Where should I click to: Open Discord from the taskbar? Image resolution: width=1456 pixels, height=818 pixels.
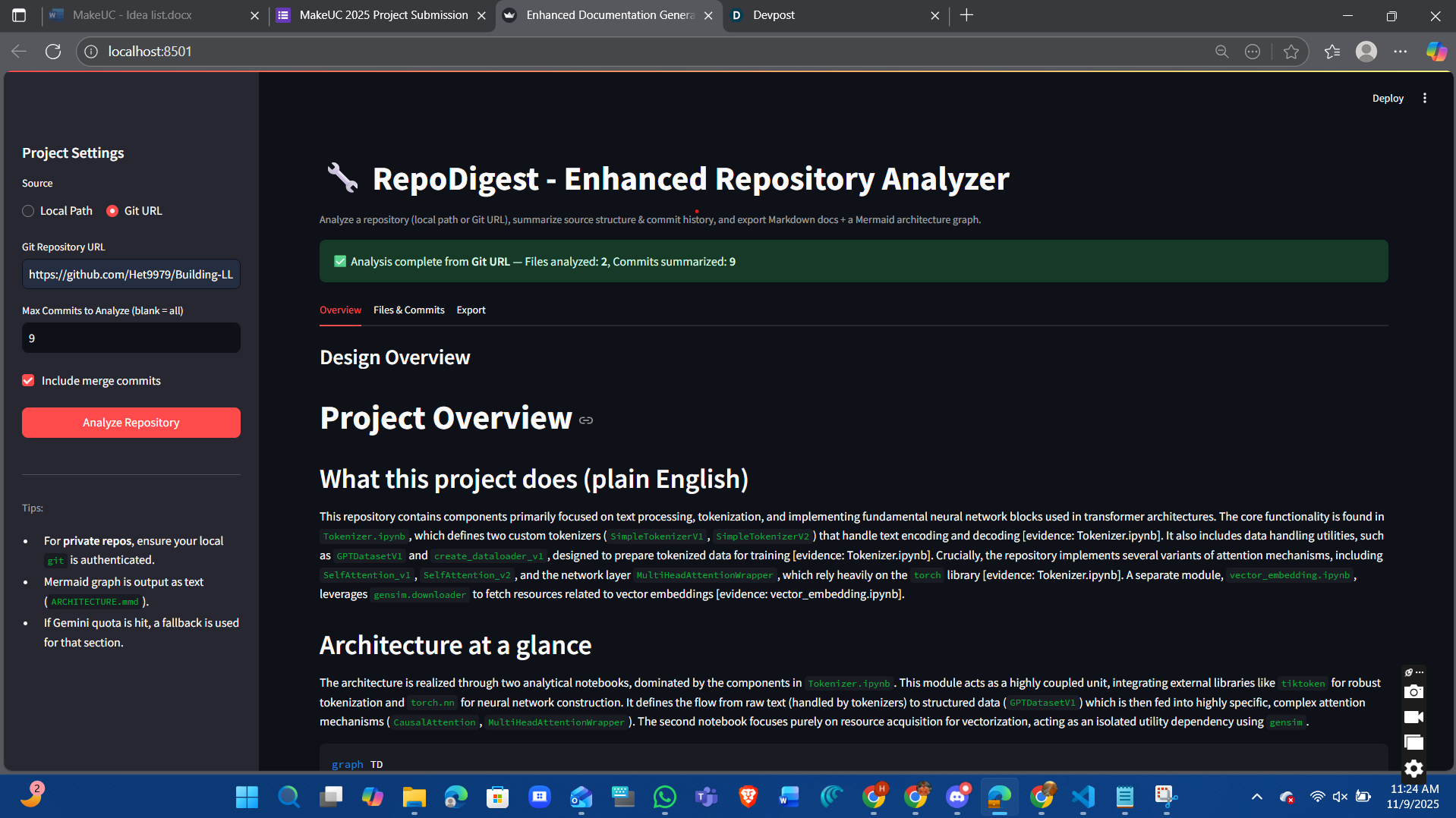(x=957, y=797)
